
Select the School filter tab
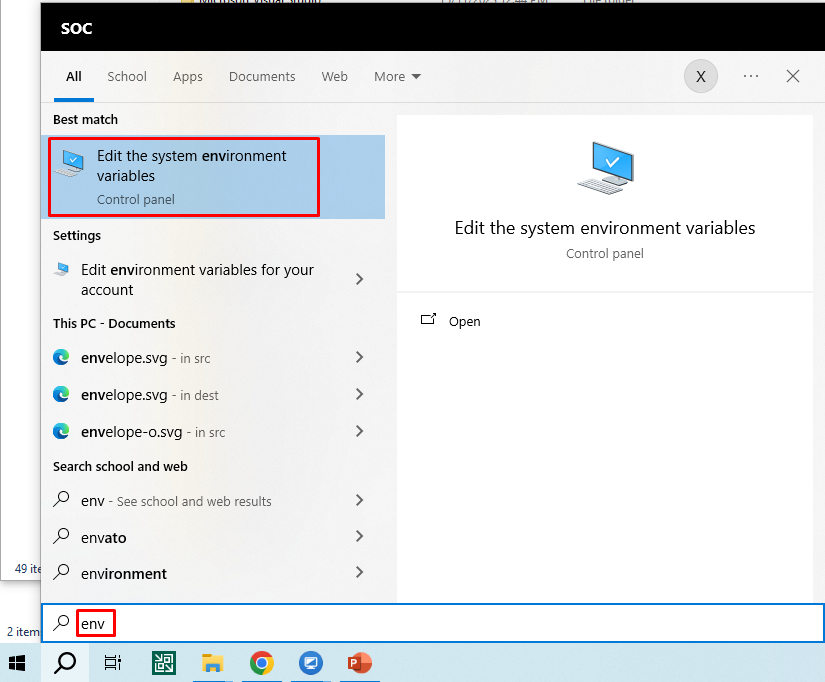(x=127, y=77)
